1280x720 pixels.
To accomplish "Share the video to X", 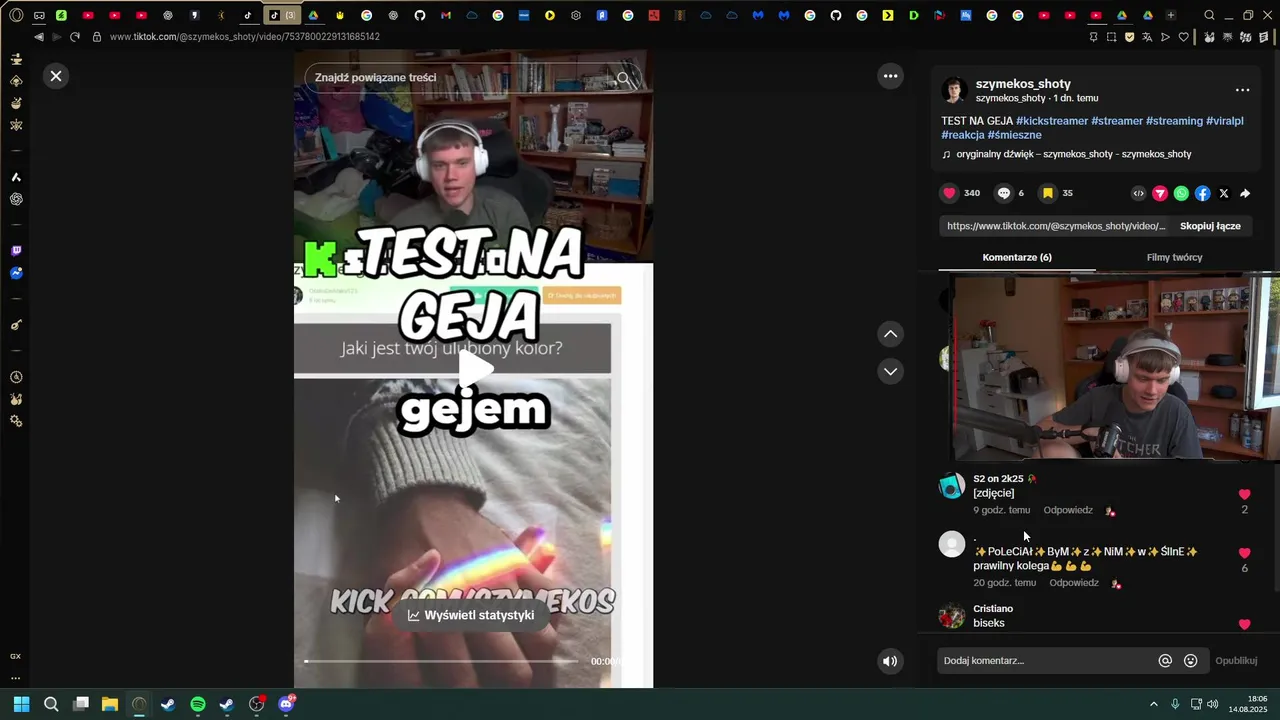I will (1224, 193).
